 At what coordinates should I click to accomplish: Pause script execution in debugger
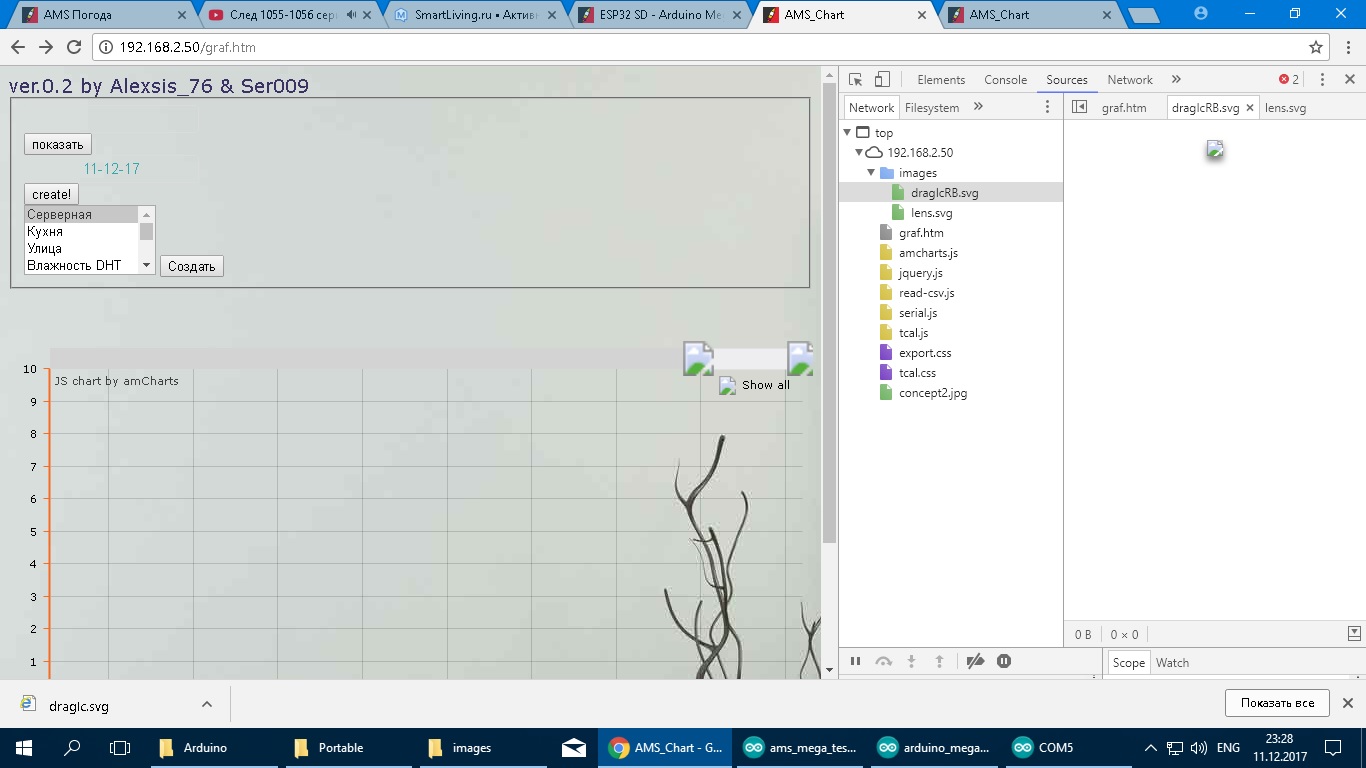coord(855,661)
